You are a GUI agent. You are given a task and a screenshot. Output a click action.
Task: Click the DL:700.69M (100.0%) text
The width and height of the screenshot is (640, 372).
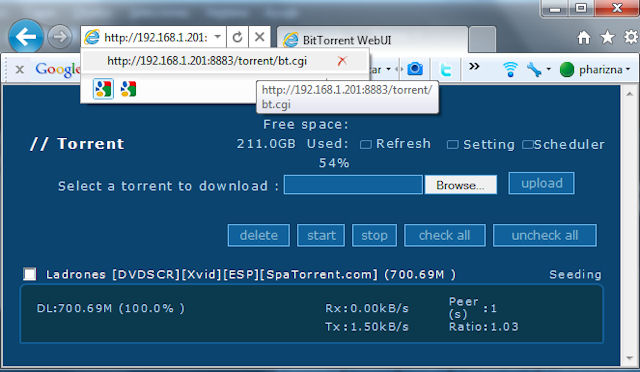(x=111, y=308)
